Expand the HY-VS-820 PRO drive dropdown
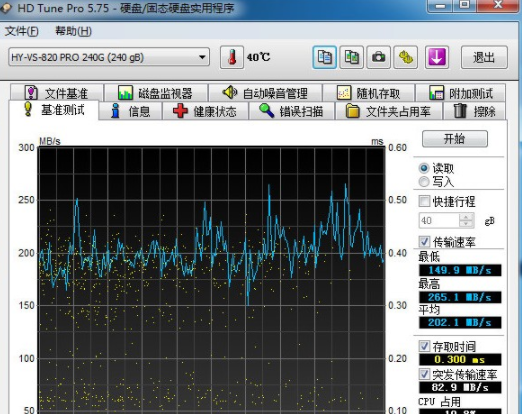 109,57
